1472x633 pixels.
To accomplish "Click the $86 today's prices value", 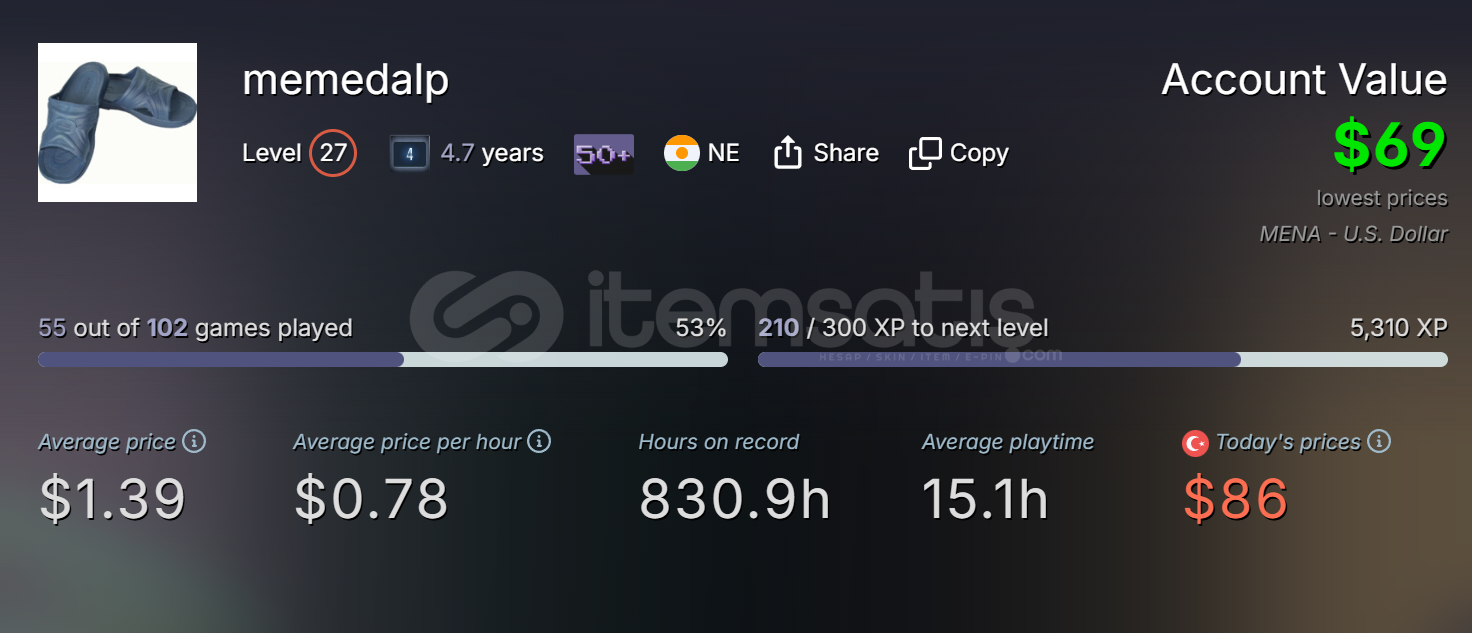I will click(1235, 499).
